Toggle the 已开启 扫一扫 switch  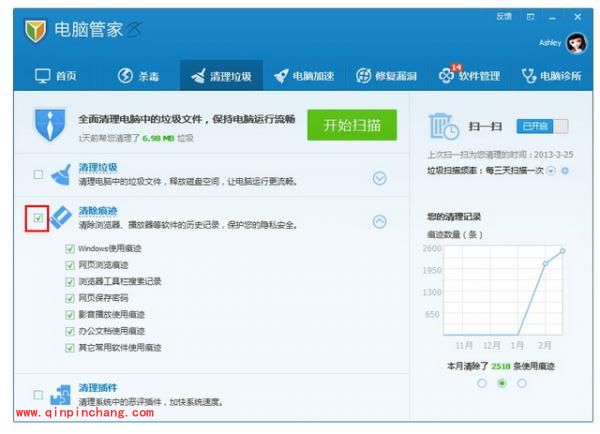click(x=542, y=126)
